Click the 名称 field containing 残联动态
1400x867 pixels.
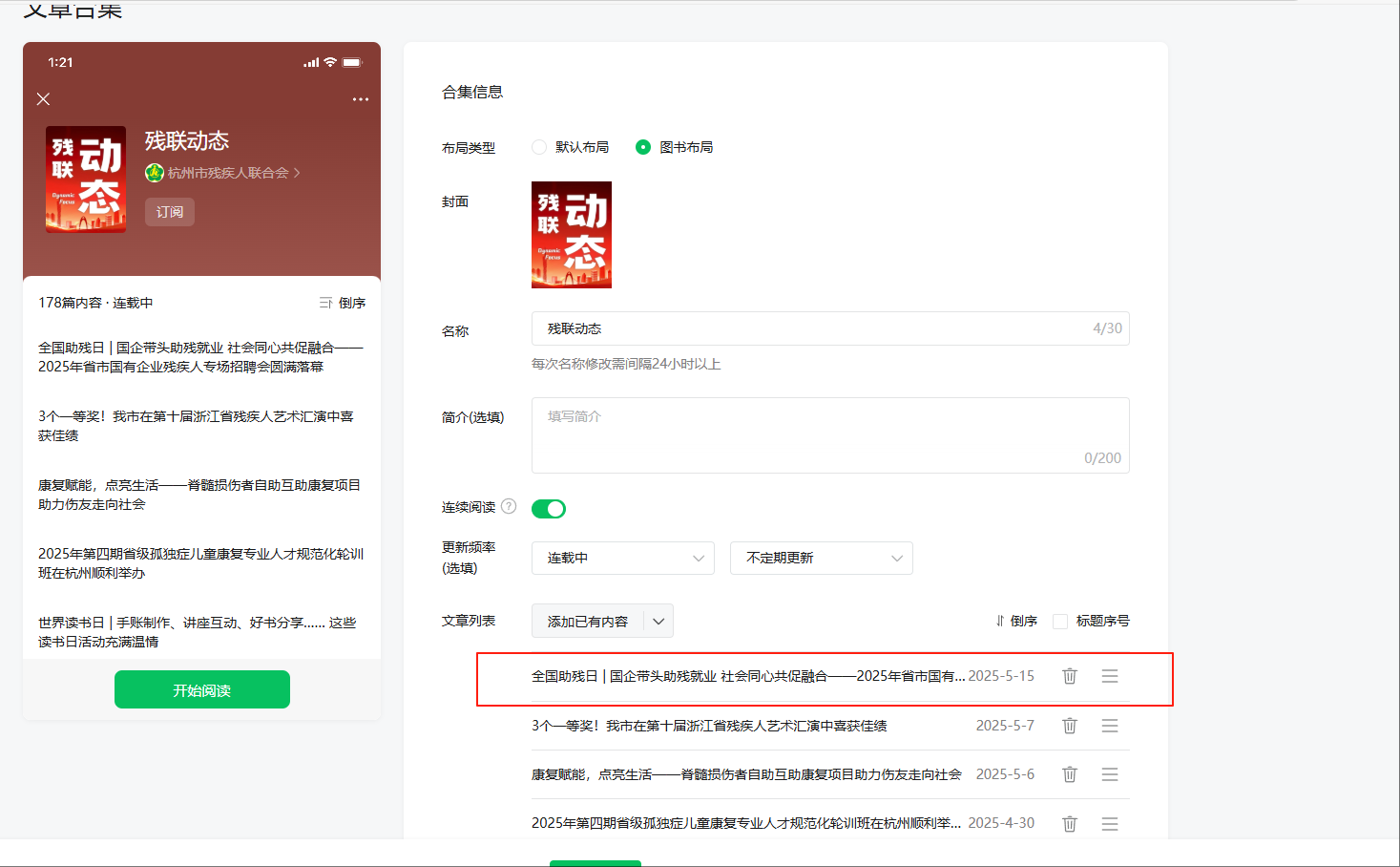[830, 328]
